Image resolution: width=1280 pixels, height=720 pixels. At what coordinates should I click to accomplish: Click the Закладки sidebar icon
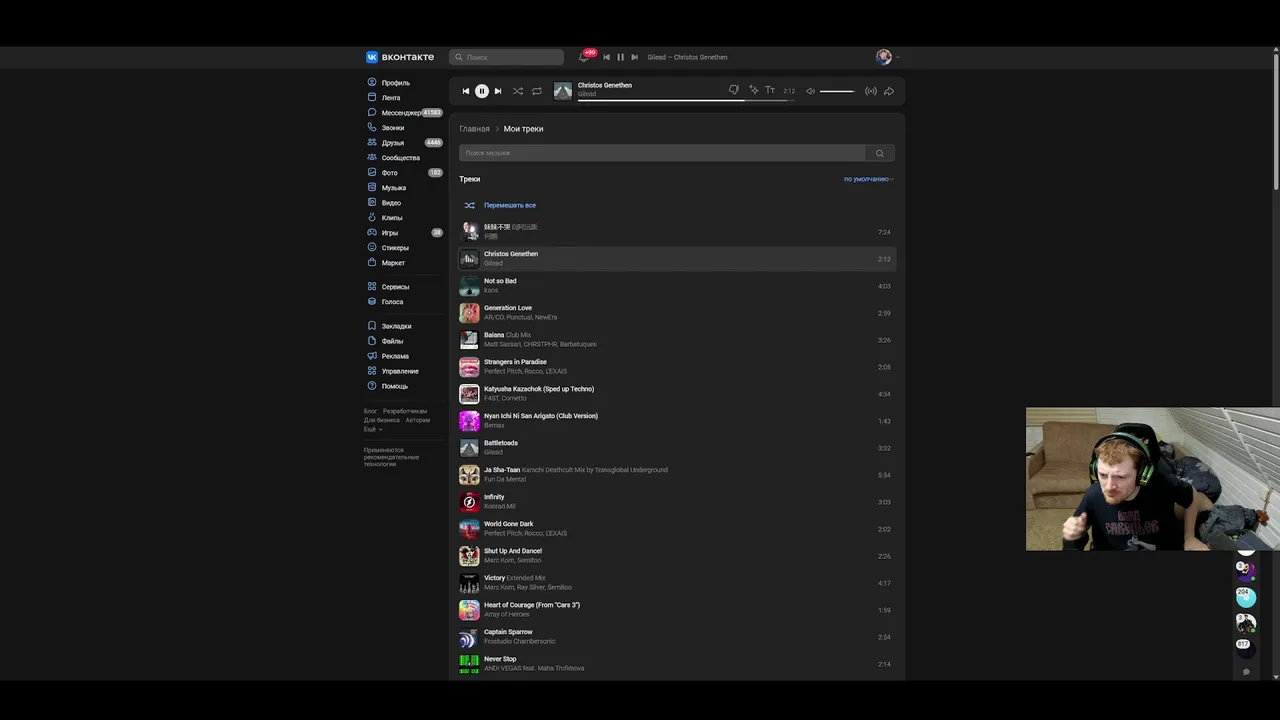click(372, 326)
